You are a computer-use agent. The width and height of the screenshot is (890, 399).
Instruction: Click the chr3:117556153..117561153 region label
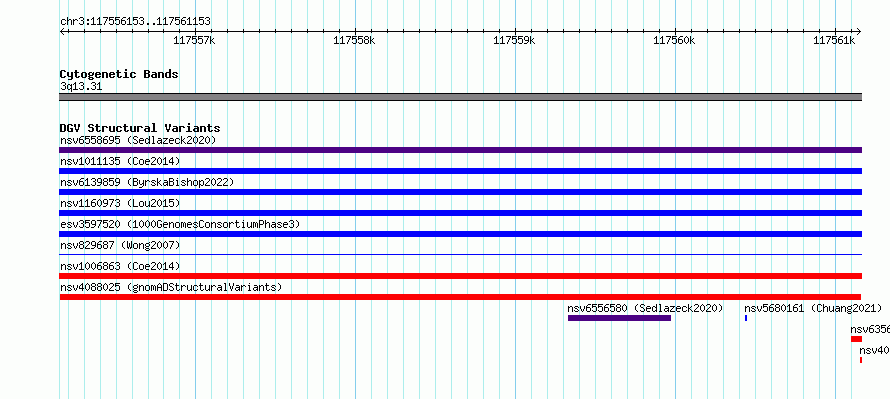[x=135, y=22]
